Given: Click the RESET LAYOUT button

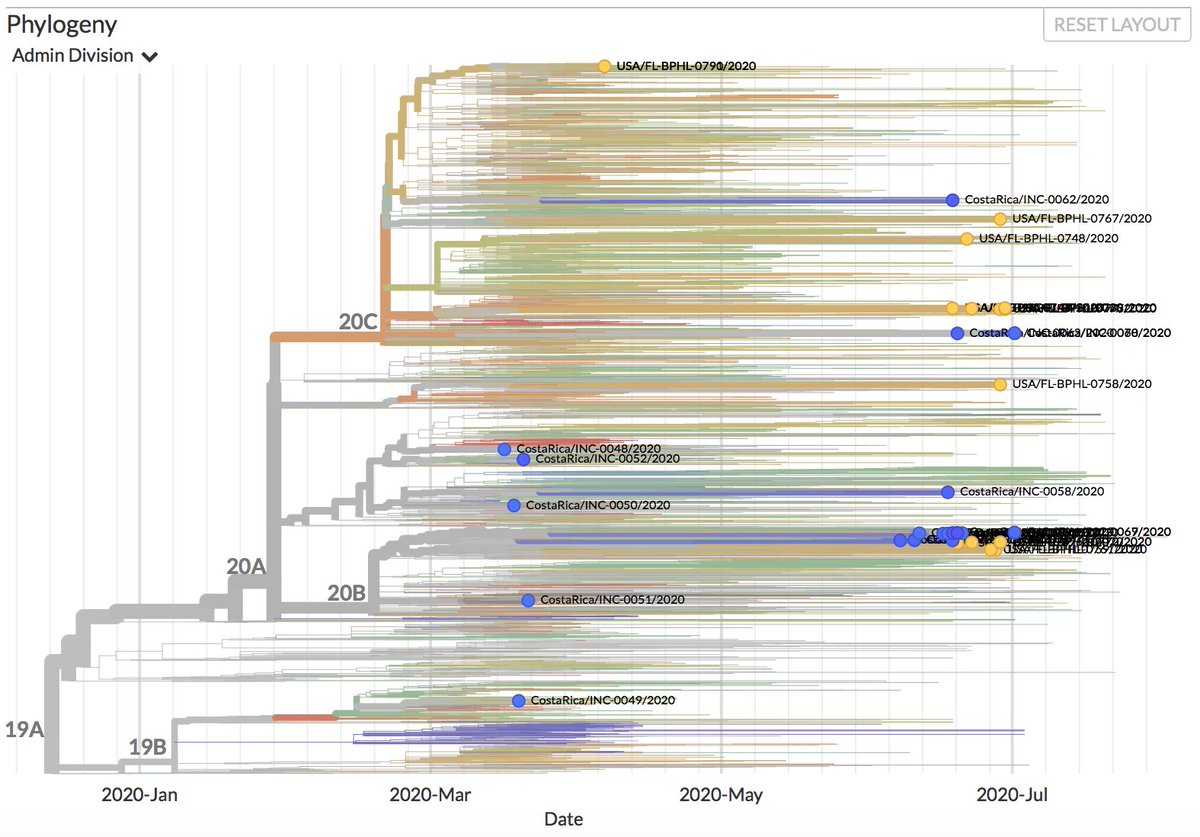Looking at the screenshot, I should point(1117,24).
